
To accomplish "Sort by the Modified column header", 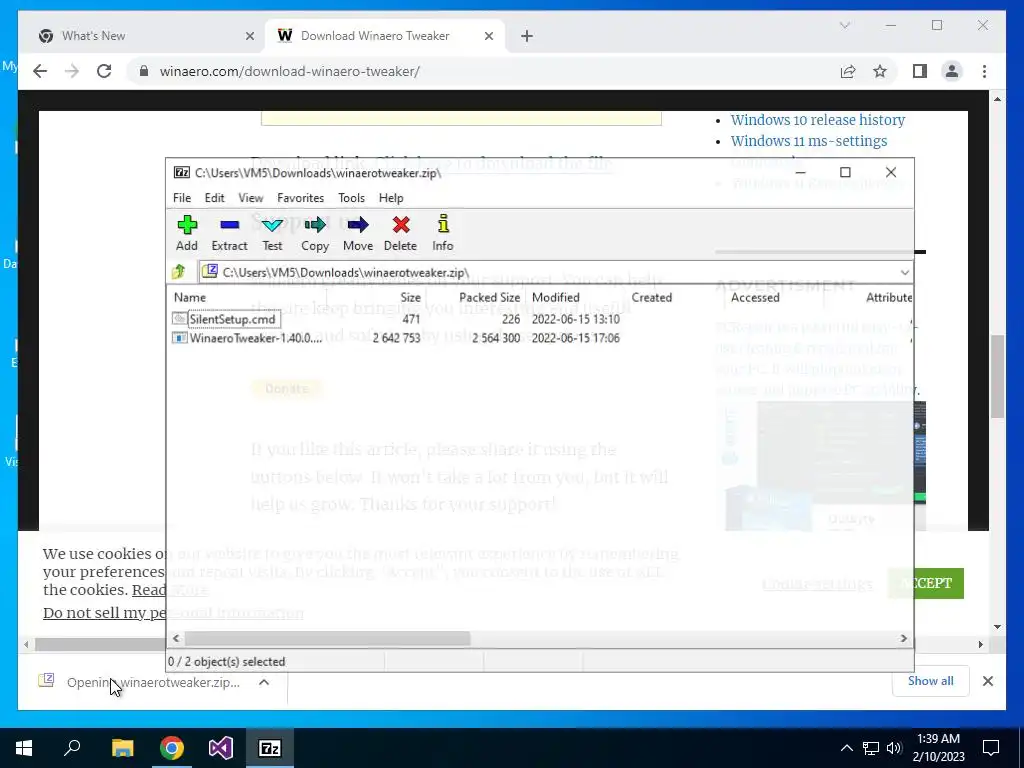I will click(556, 297).
